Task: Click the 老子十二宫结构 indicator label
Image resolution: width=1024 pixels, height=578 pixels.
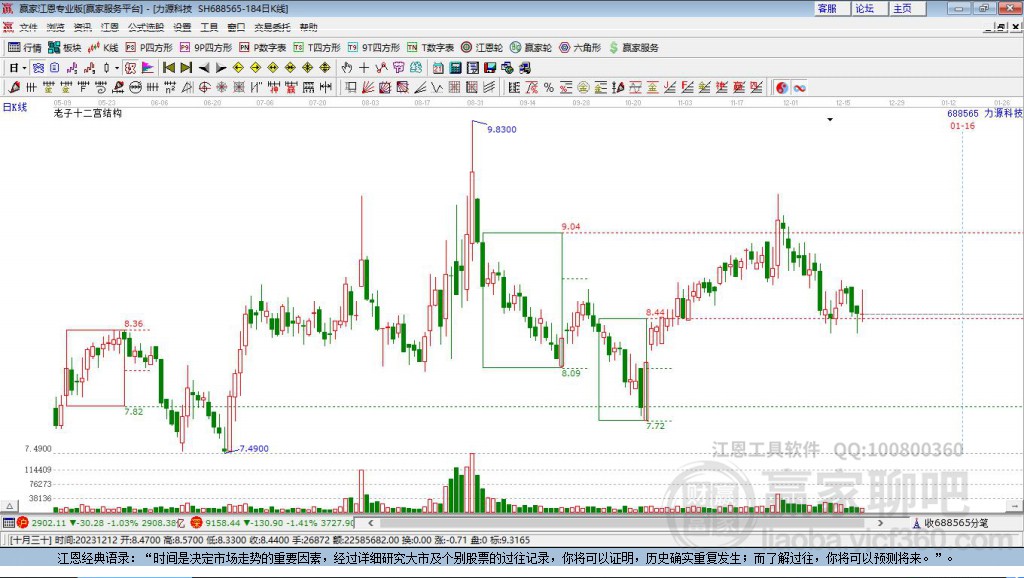Action: (88, 113)
